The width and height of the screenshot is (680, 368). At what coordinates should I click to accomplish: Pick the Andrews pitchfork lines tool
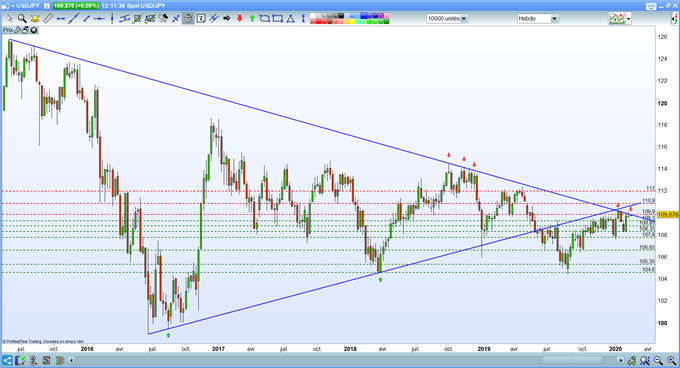click(214, 19)
